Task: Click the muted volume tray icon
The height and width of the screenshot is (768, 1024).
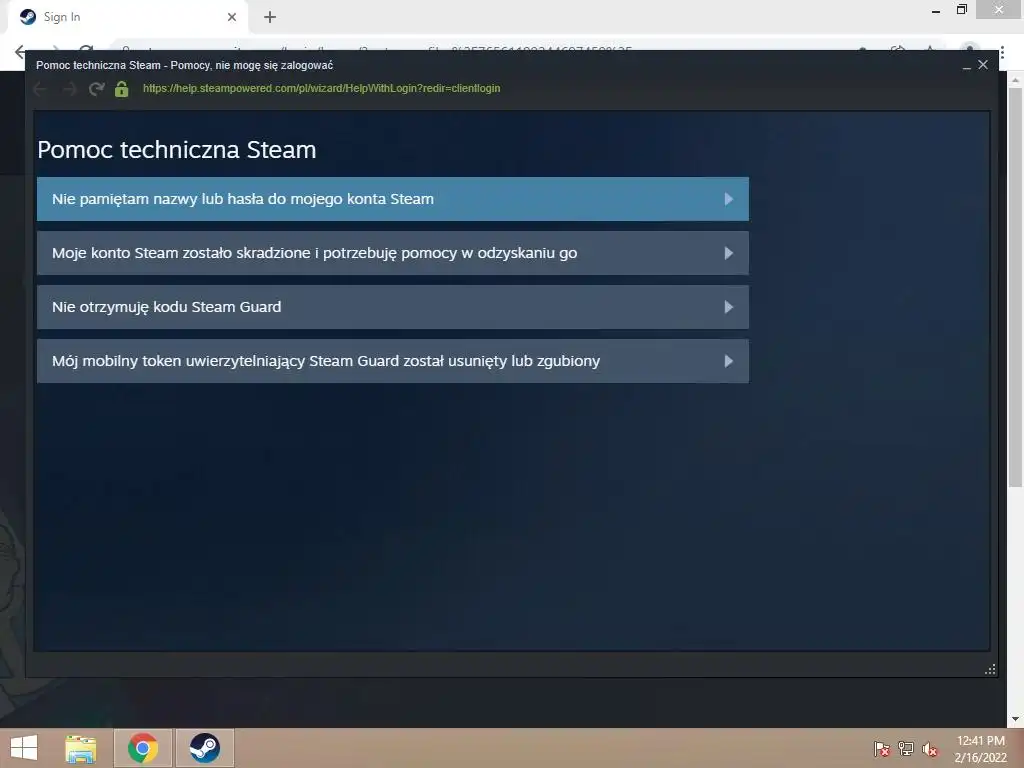Action: pyautogui.click(x=930, y=749)
